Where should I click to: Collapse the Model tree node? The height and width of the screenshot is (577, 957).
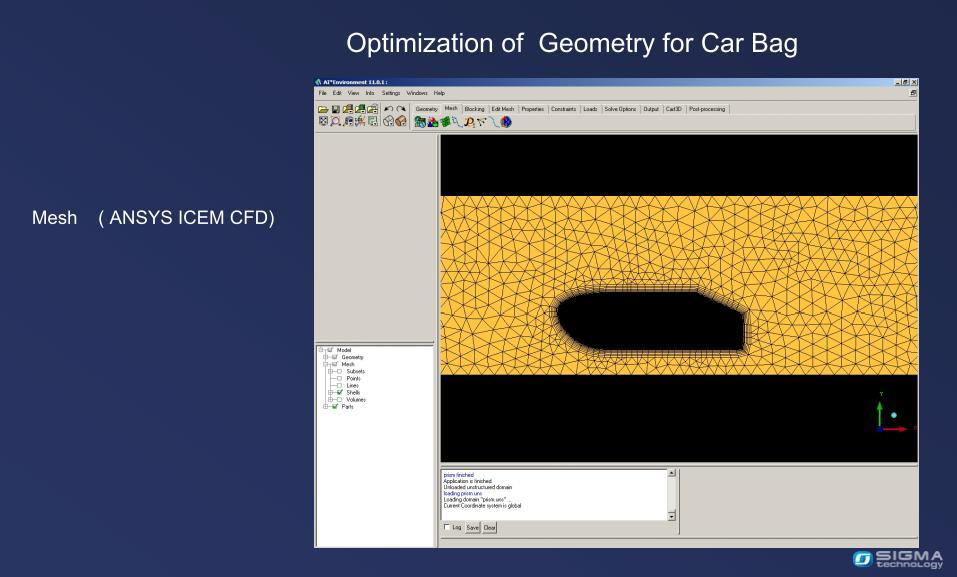(321, 350)
